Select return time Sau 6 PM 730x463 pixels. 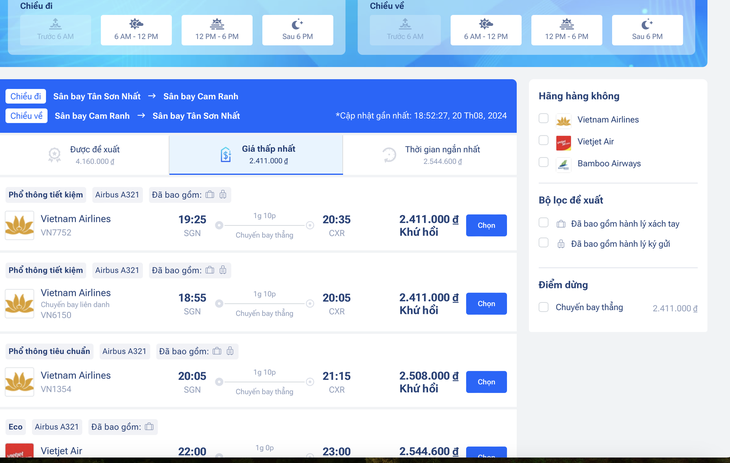647,30
